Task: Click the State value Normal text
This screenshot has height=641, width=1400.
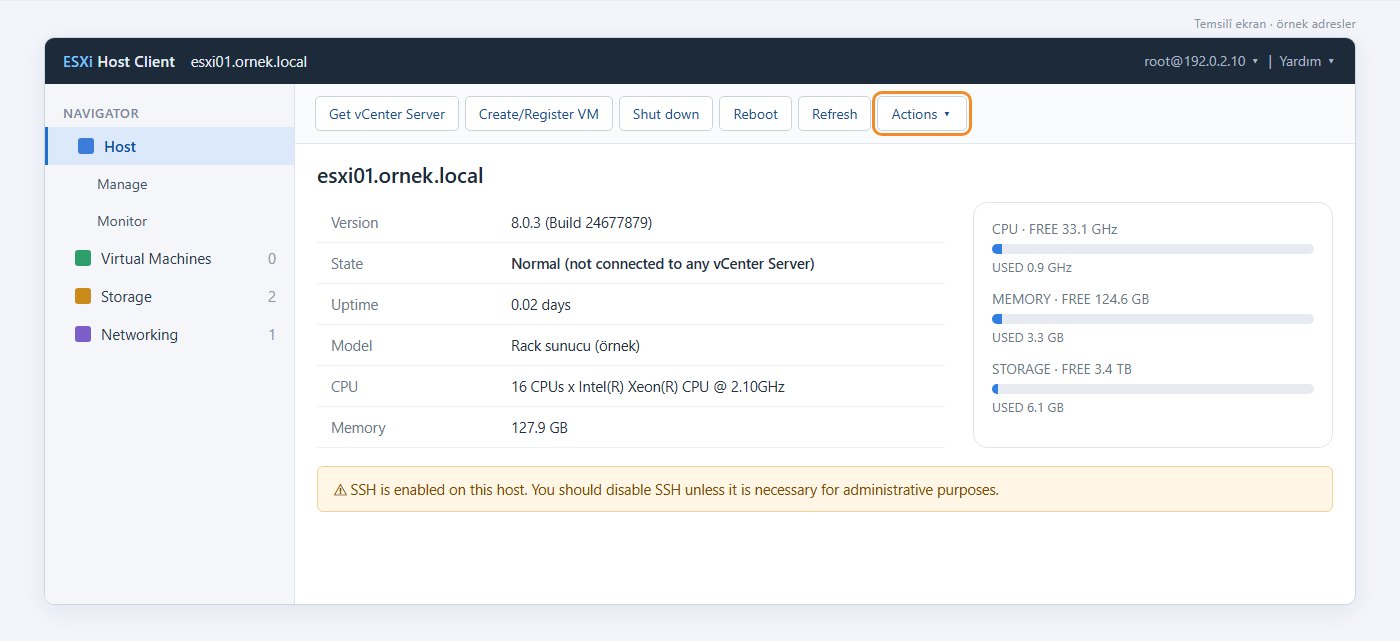Action: point(663,264)
